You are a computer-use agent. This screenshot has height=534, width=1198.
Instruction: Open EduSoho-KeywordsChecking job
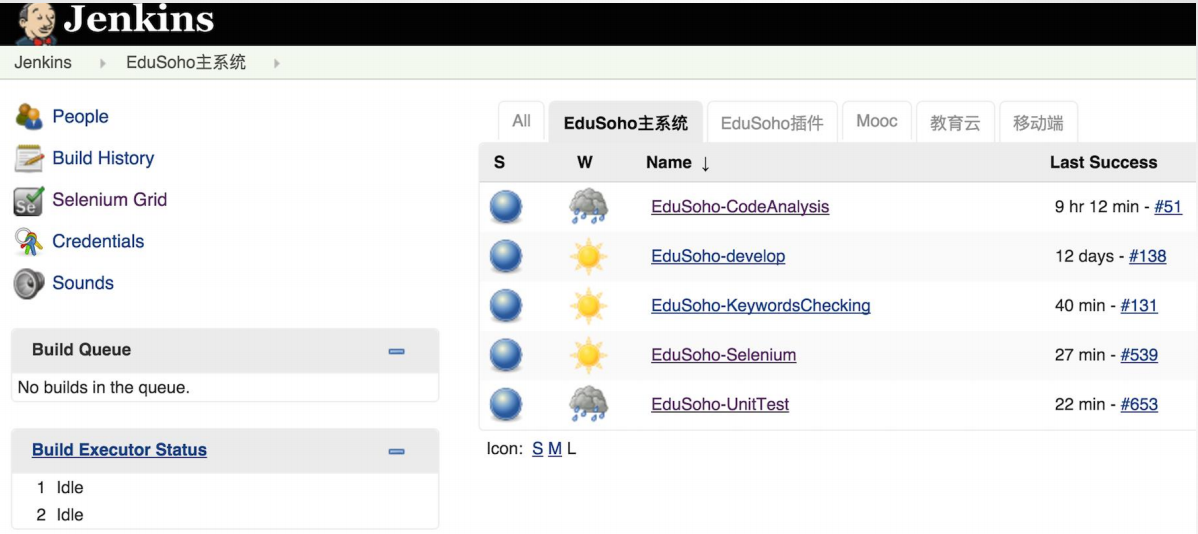(761, 306)
